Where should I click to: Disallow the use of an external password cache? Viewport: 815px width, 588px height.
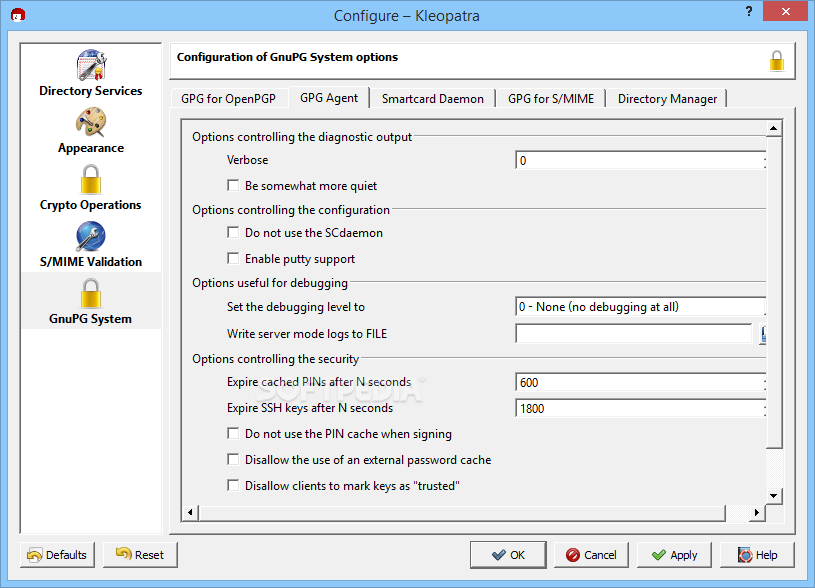(233, 460)
